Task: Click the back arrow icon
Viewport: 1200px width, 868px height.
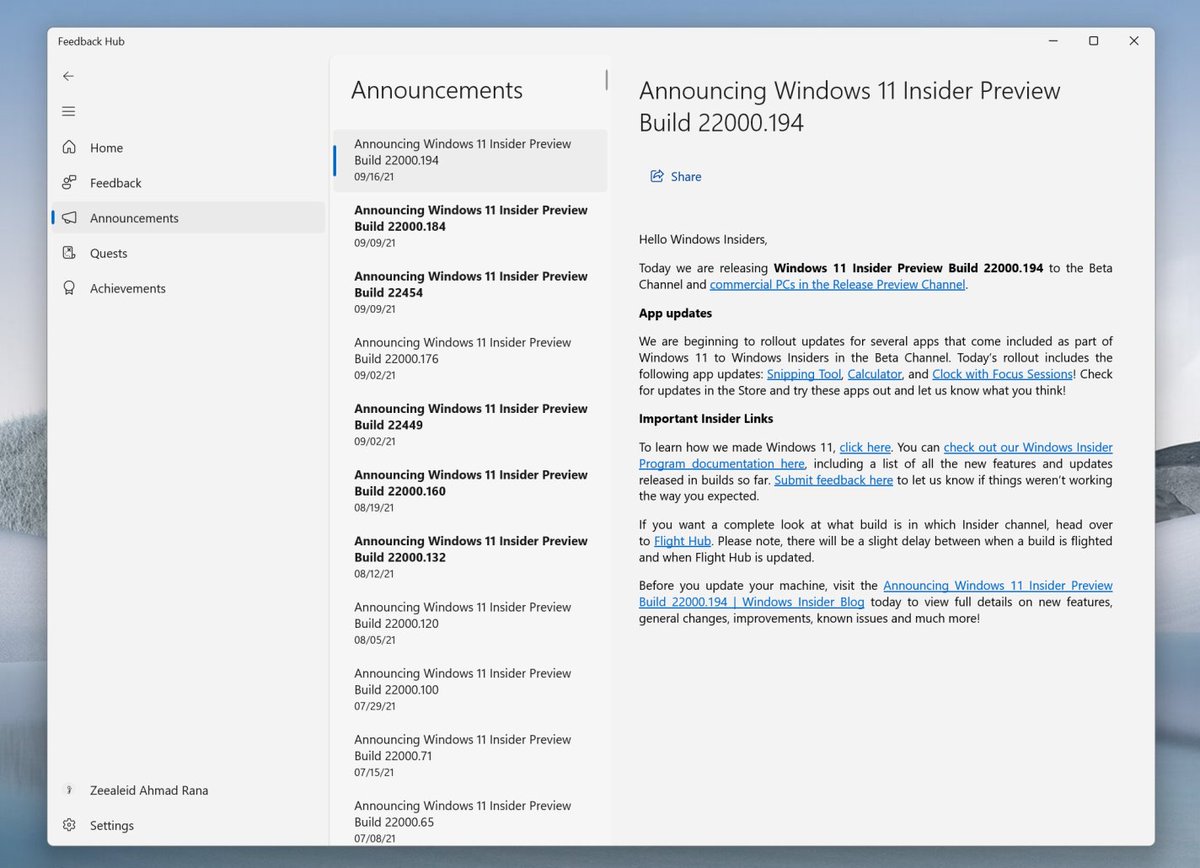Action: (68, 76)
